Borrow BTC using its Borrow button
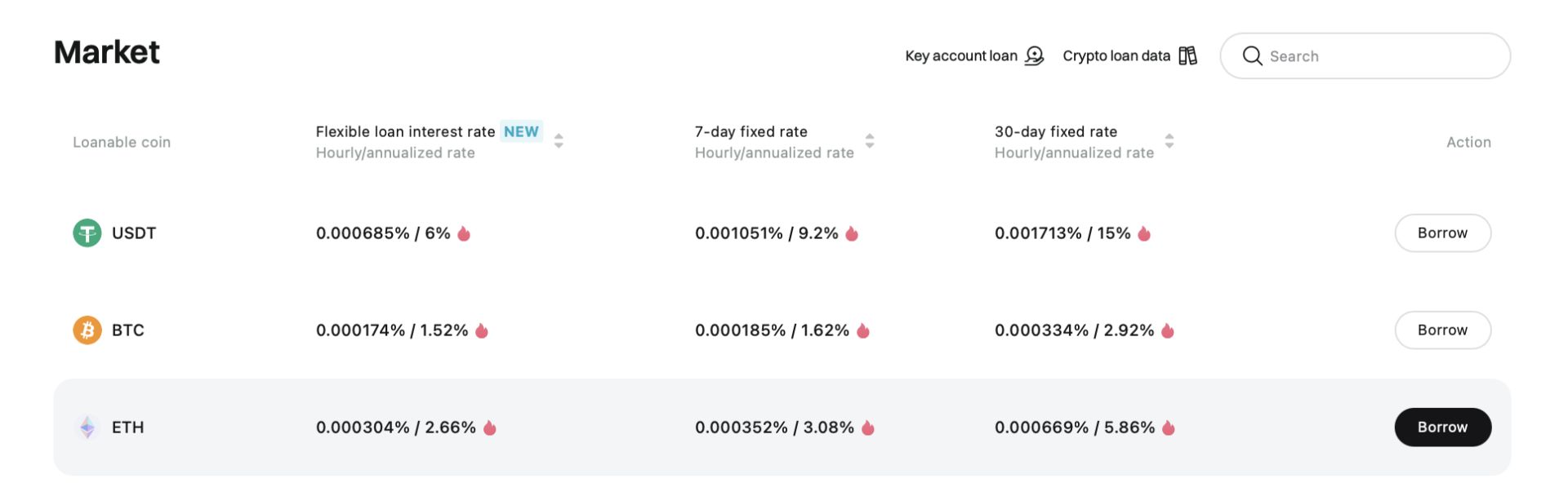Viewport: 1568px width, 492px height. (x=1443, y=330)
